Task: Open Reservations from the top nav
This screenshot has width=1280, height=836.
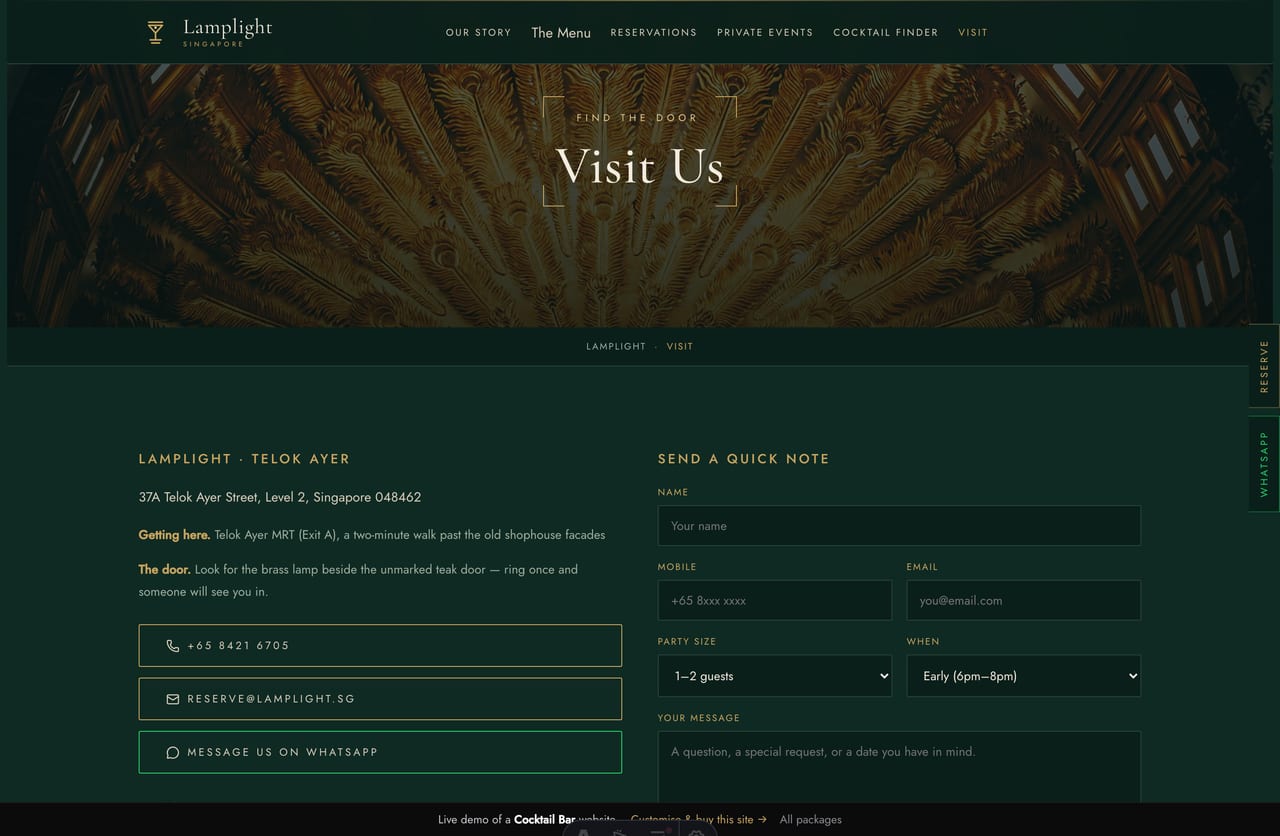Action: pos(654,33)
